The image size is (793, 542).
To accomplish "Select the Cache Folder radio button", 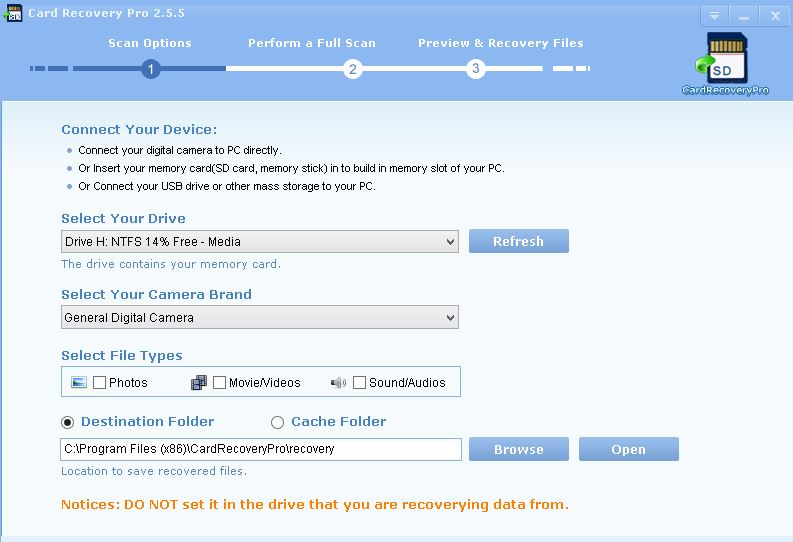I will point(277,422).
